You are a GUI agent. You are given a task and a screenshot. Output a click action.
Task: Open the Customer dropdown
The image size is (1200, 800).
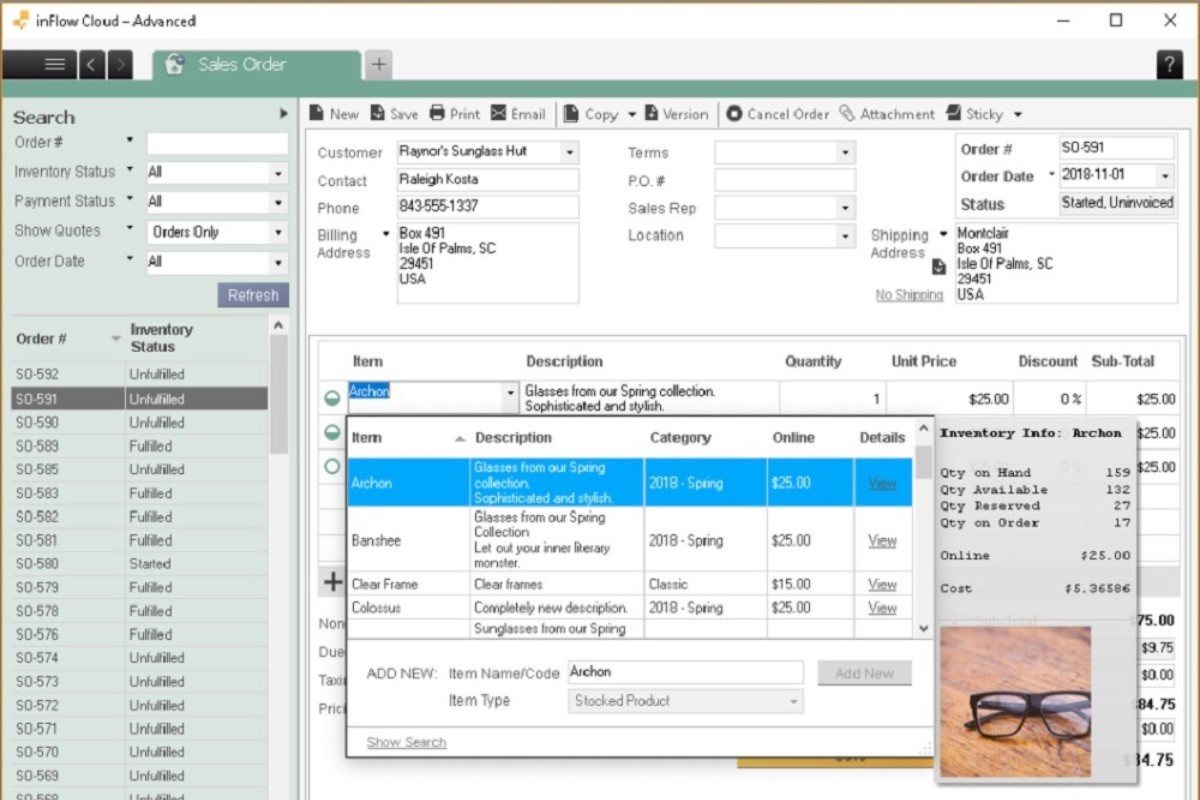click(x=569, y=153)
